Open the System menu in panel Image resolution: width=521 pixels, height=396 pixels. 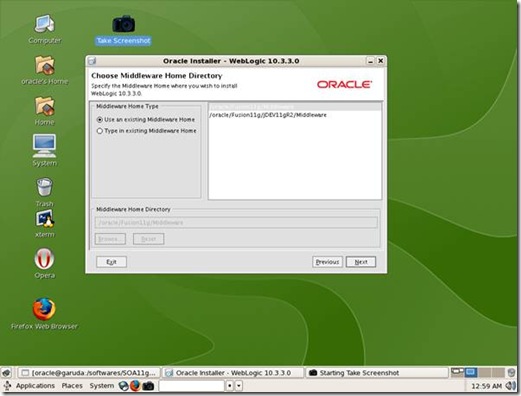[102, 386]
